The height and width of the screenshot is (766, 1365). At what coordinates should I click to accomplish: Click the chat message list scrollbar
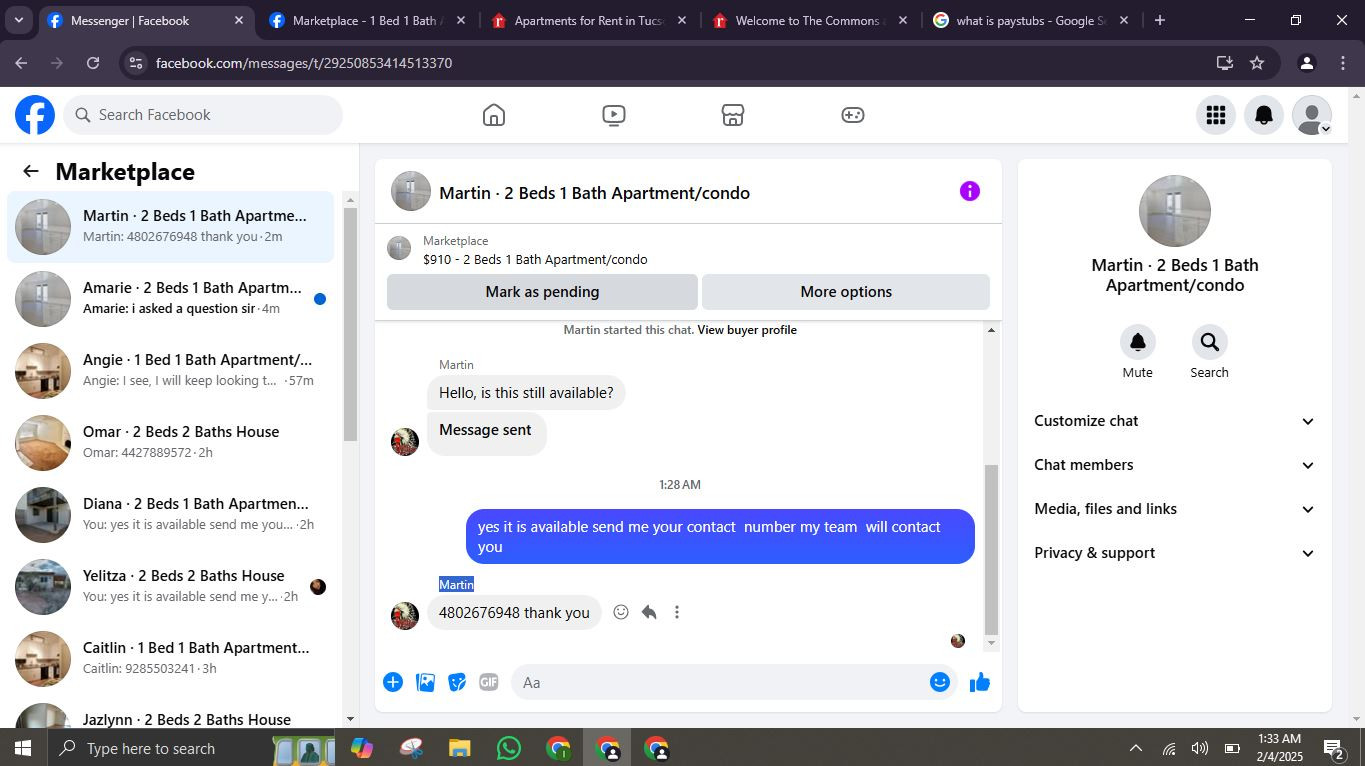(x=991, y=550)
